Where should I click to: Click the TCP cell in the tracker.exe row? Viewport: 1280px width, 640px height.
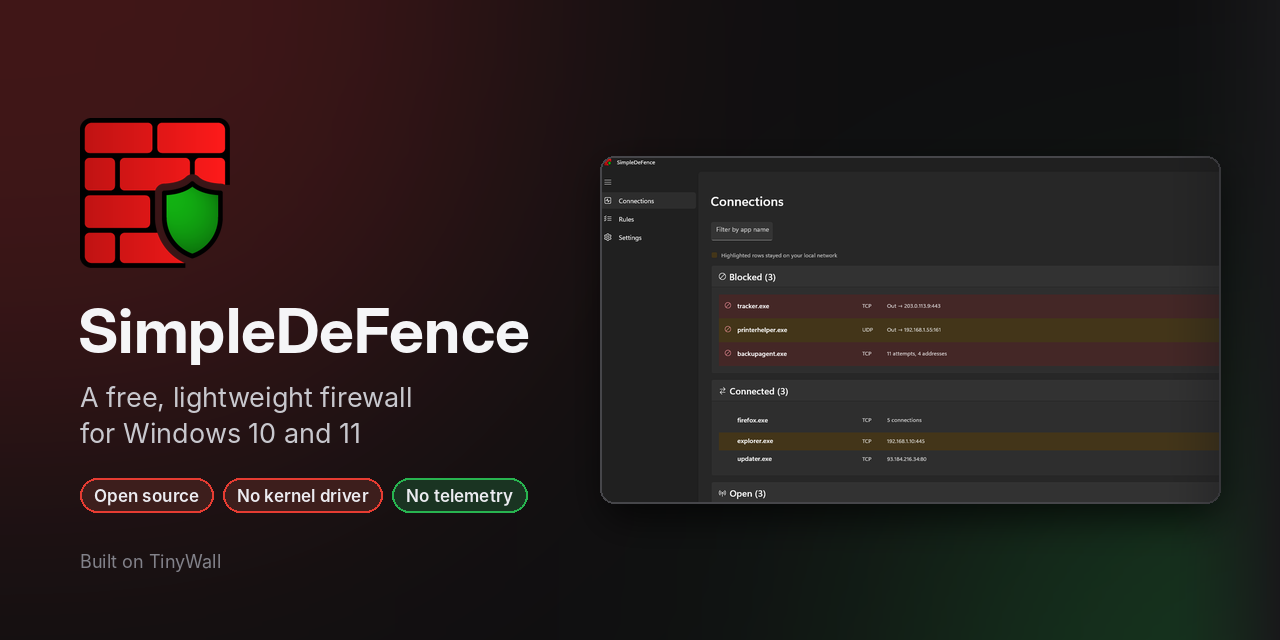click(x=867, y=306)
